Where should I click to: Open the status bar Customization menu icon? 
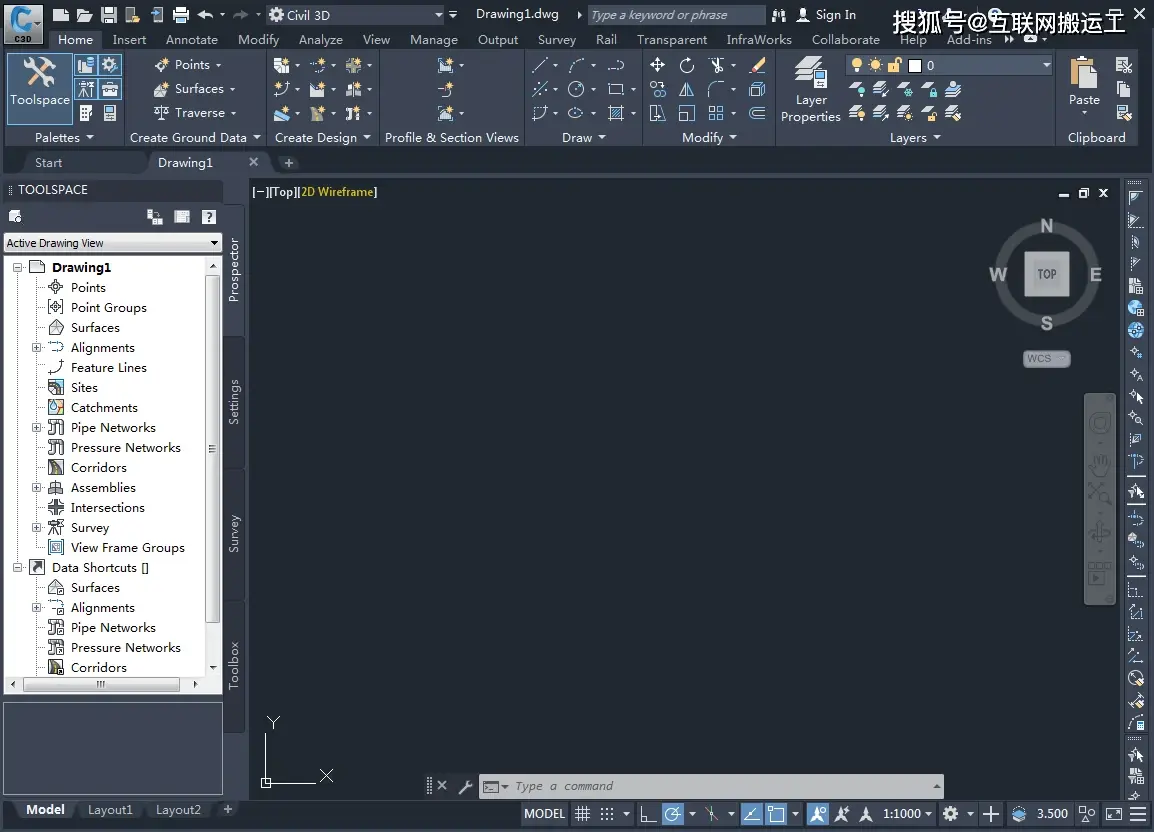[1138, 814]
